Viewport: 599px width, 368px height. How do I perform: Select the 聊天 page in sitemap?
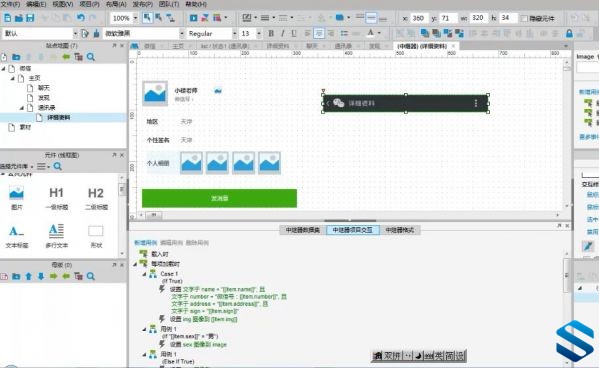pos(44,88)
